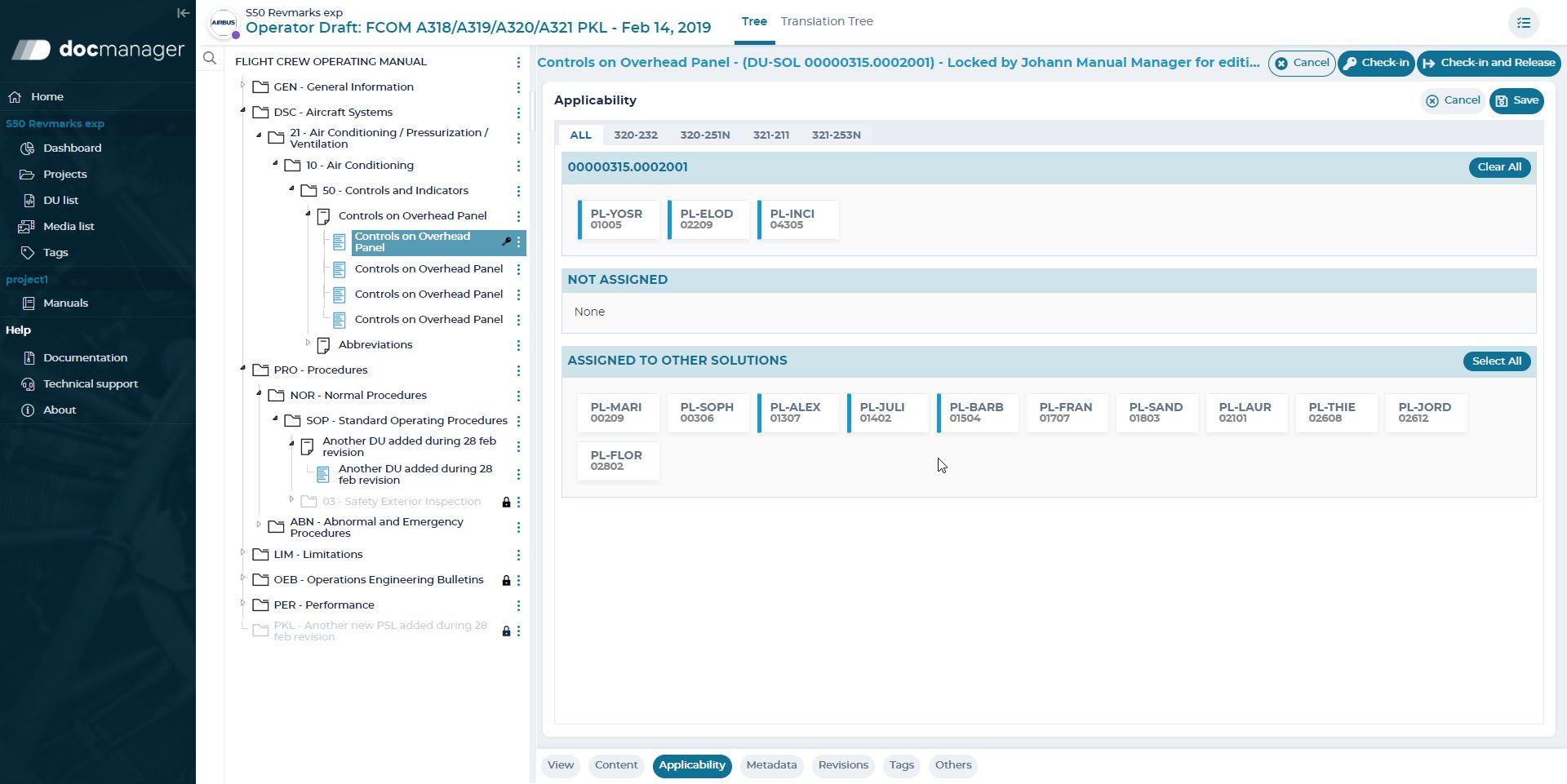Screen dimensions: 1567x784
Task: Open options menu for FLIGHT CREW OPERATING MANUAL
Action: pos(518,62)
